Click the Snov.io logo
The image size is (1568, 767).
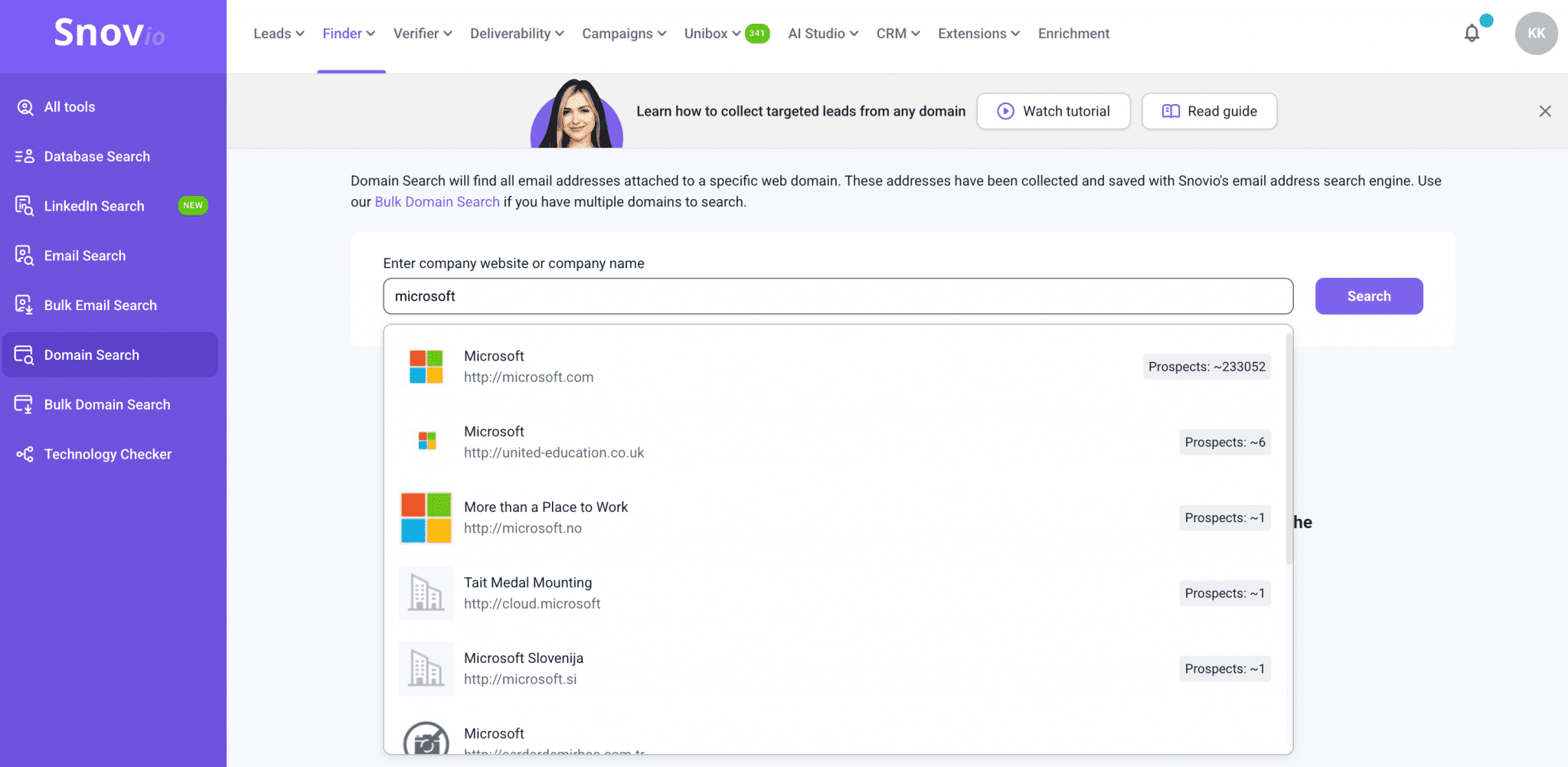(x=109, y=34)
